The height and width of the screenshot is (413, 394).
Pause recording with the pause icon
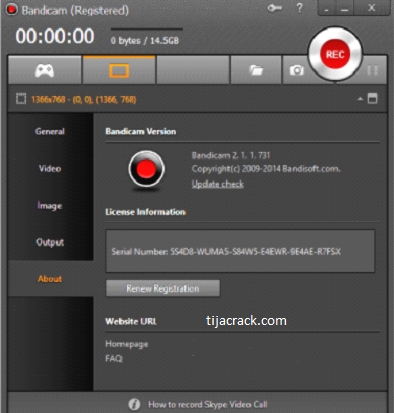click(372, 70)
